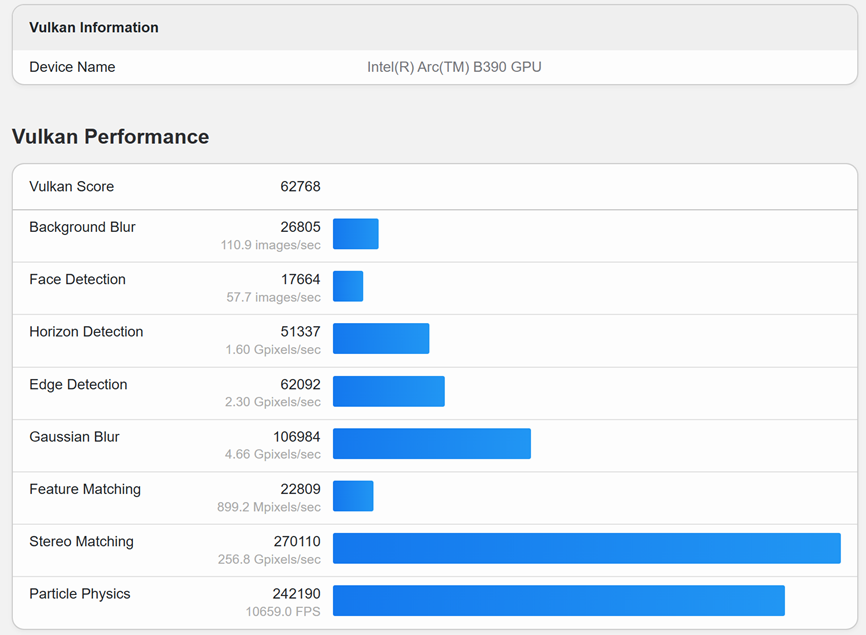Click the Background Blur progress bar

click(355, 234)
